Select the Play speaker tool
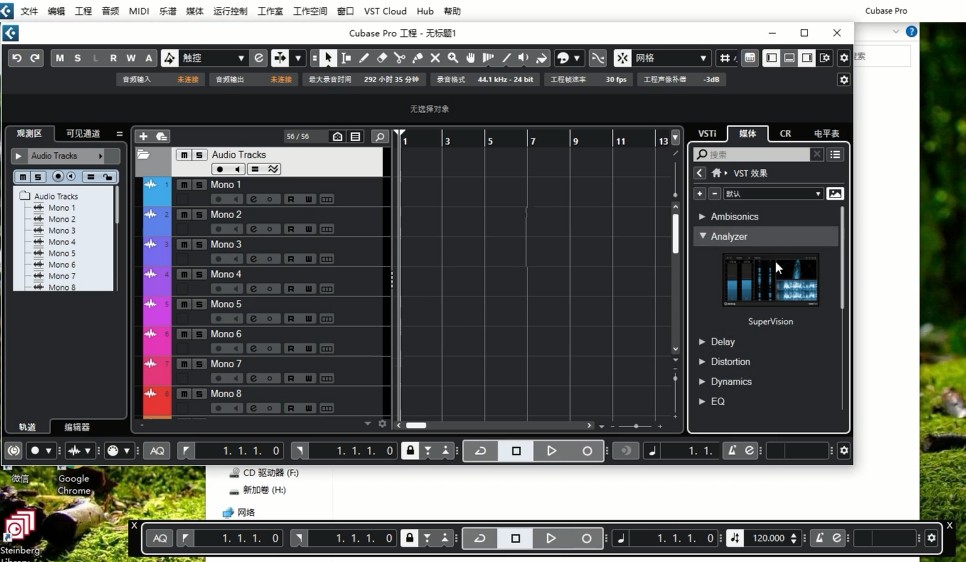966x562 pixels. click(x=524, y=58)
